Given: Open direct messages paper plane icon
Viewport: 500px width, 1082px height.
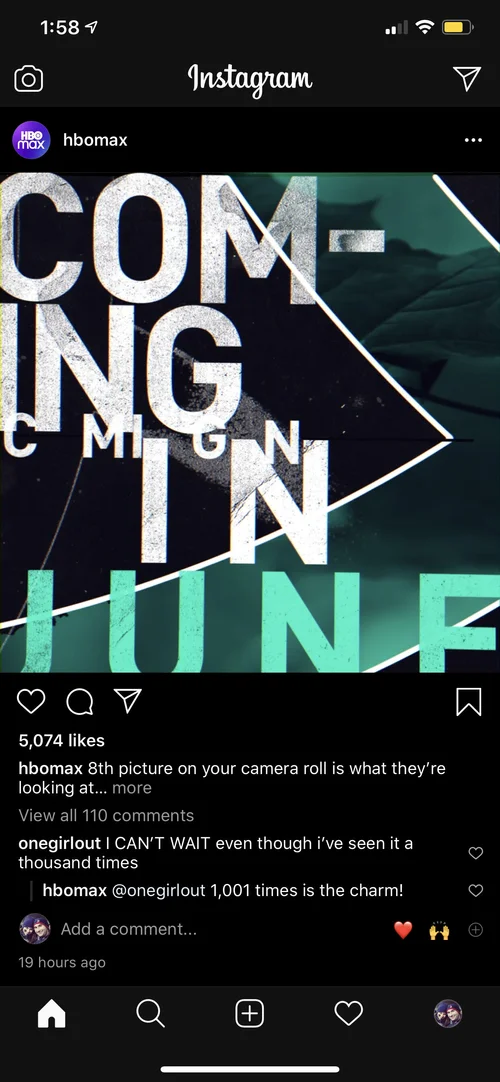Looking at the screenshot, I should point(467,79).
